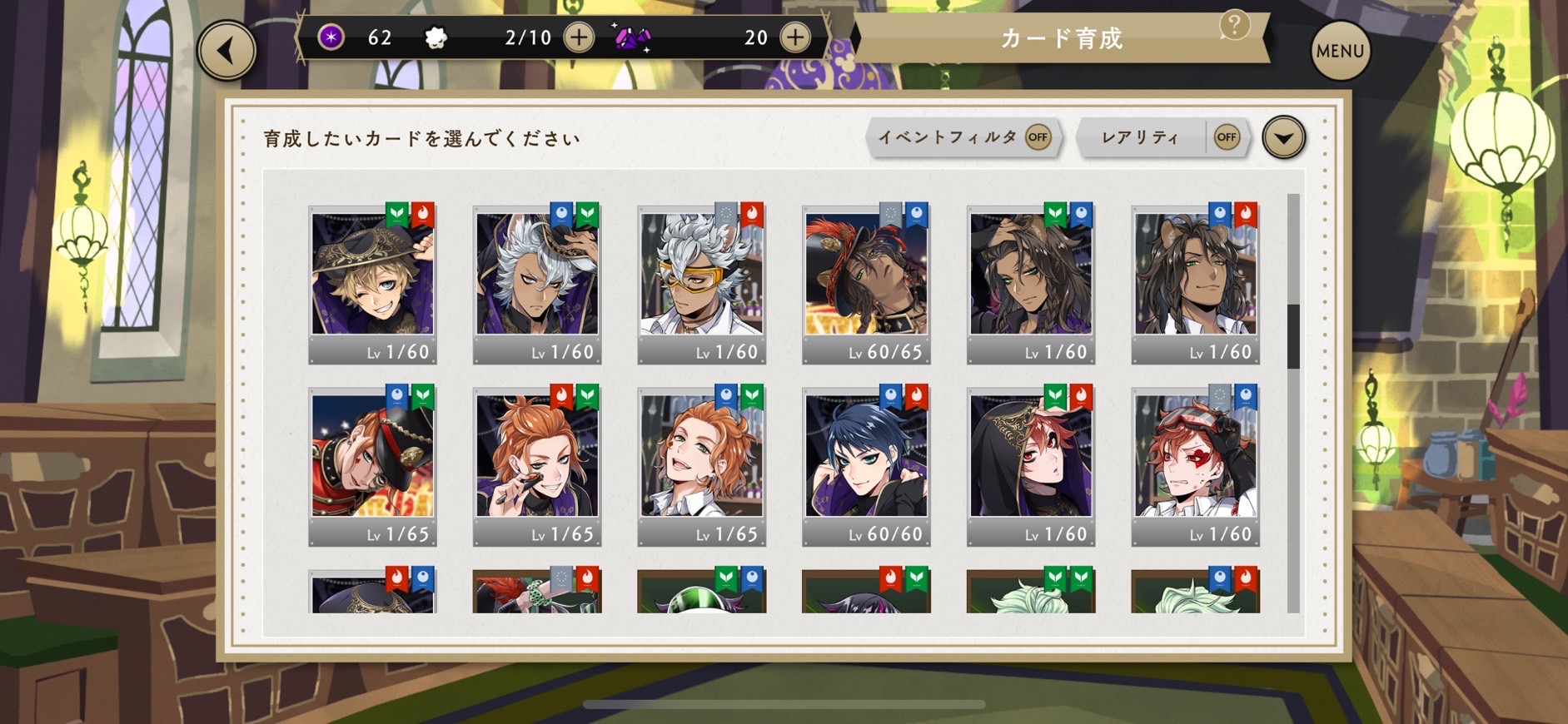Open the help question mark icon
Screen dimensions: 1568x724
tap(1234, 25)
